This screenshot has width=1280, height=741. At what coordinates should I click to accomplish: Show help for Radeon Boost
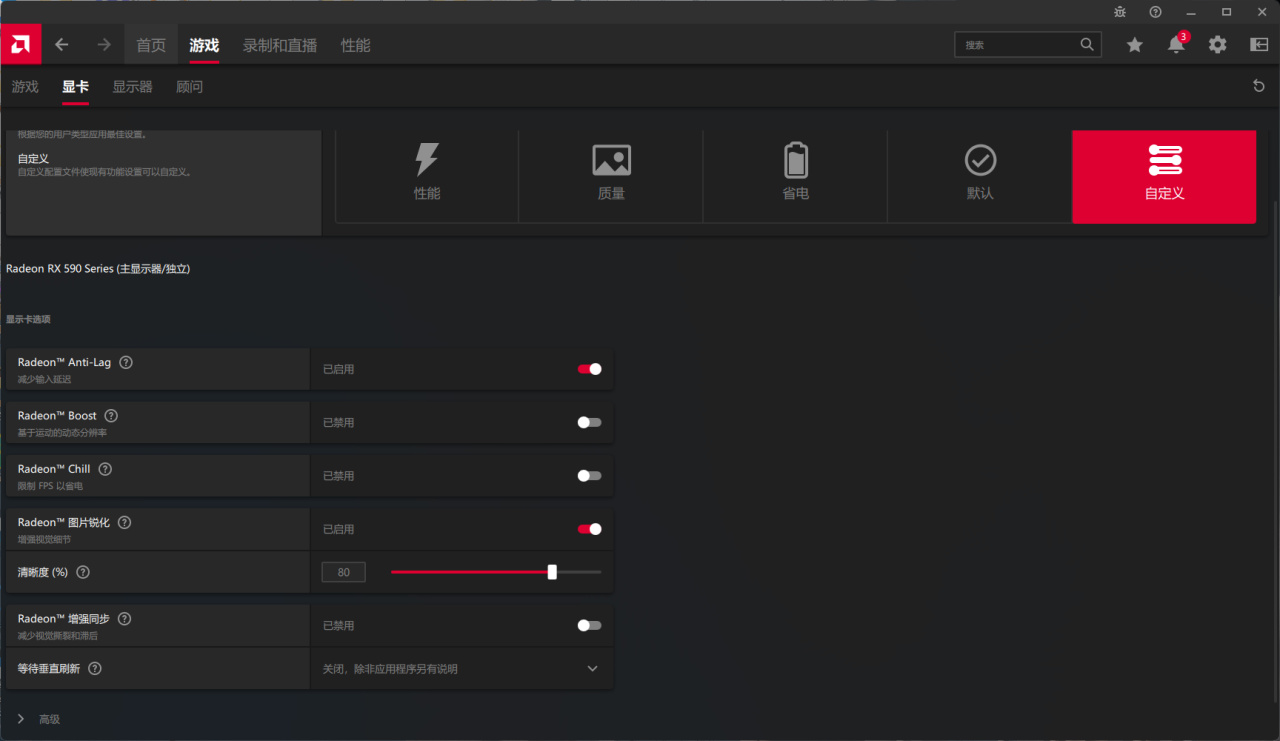111,415
